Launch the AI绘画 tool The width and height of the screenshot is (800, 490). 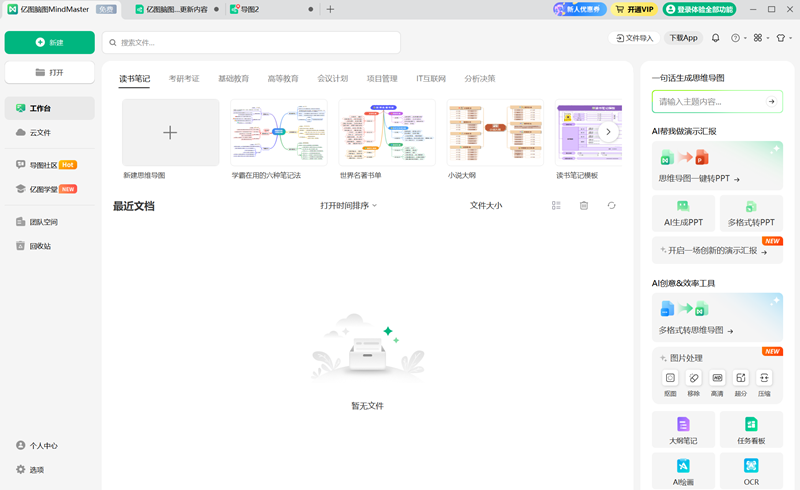click(x=683, y=470)
